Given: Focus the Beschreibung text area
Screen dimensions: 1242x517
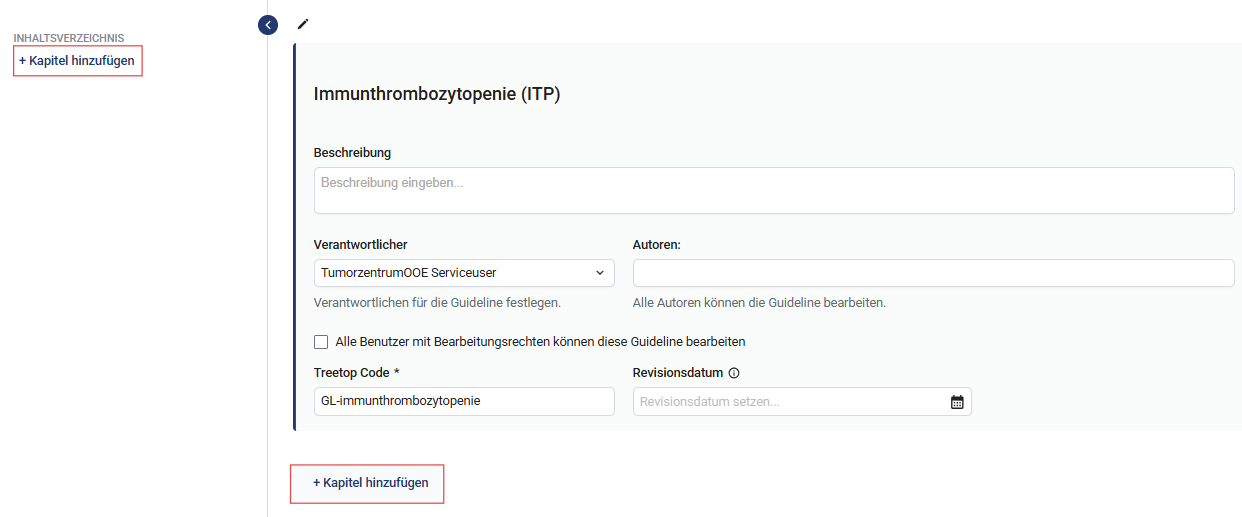Looking at the screenshot, I should 774,190.
